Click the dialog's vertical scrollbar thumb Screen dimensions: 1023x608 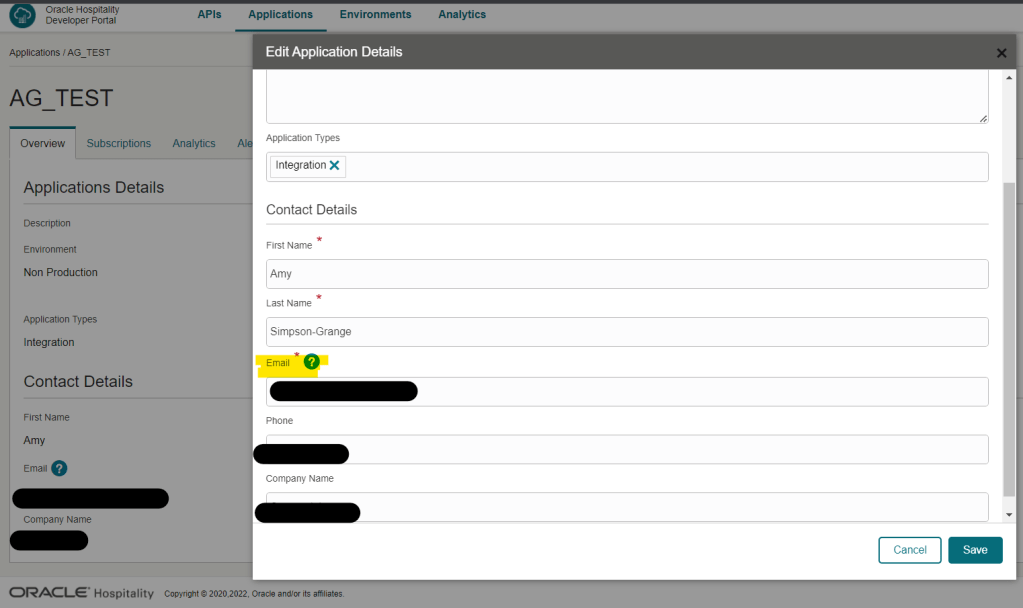click(x=1009, y=340)
